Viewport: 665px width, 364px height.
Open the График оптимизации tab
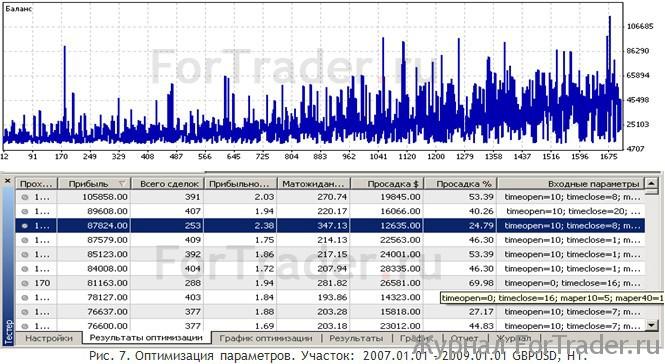[266, 339]
